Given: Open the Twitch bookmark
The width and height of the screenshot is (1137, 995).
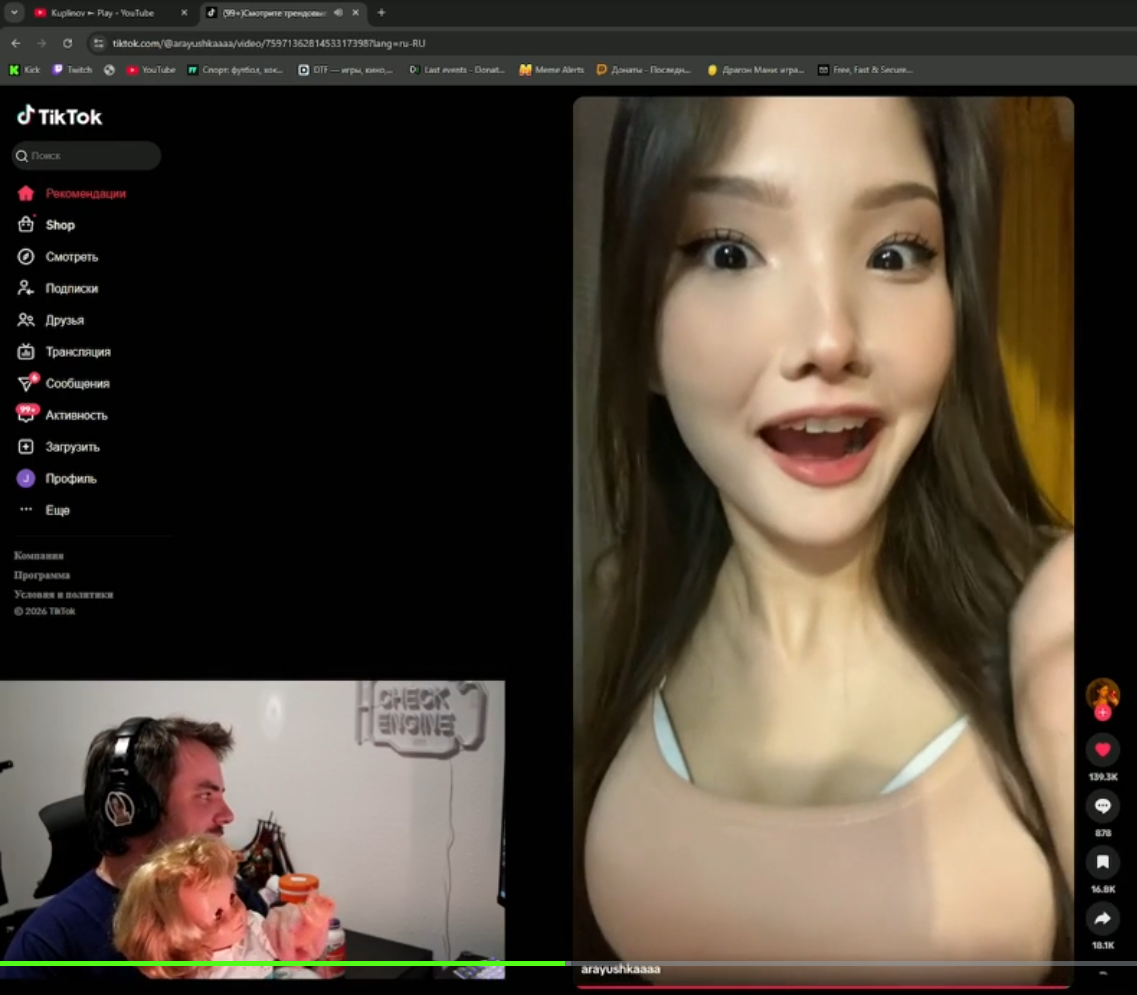Looking at the screenshot, I should pyautogui.click(x=73, y=70).
